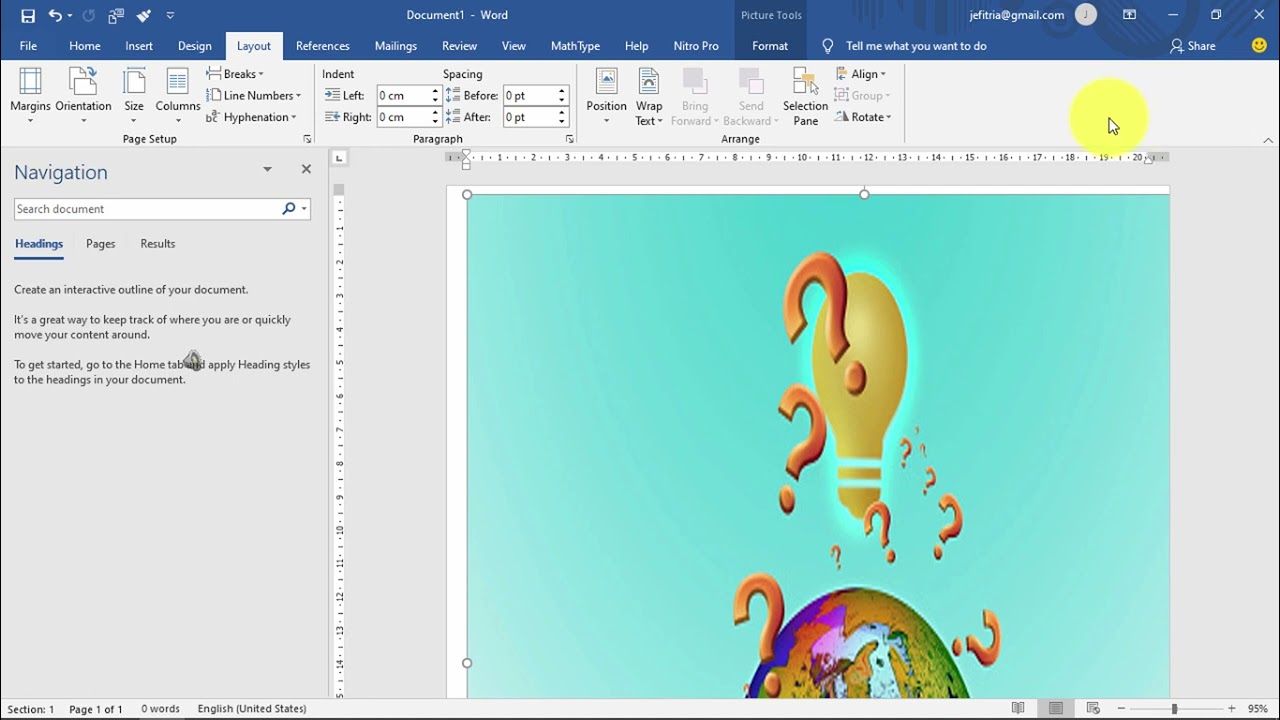1280x720 pixels.
Task: Open the Selection Pane
Action: click(x=805, y=96)
